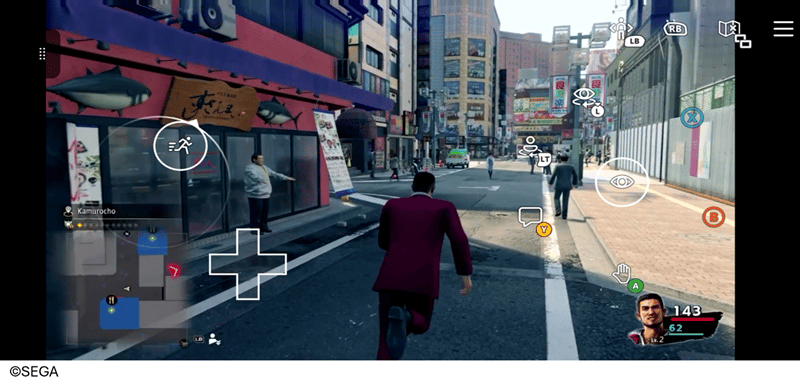Tap the player arrow on the minimap
Image resolution: width=800 pixels, height=390 pixels.
(127, 288)
